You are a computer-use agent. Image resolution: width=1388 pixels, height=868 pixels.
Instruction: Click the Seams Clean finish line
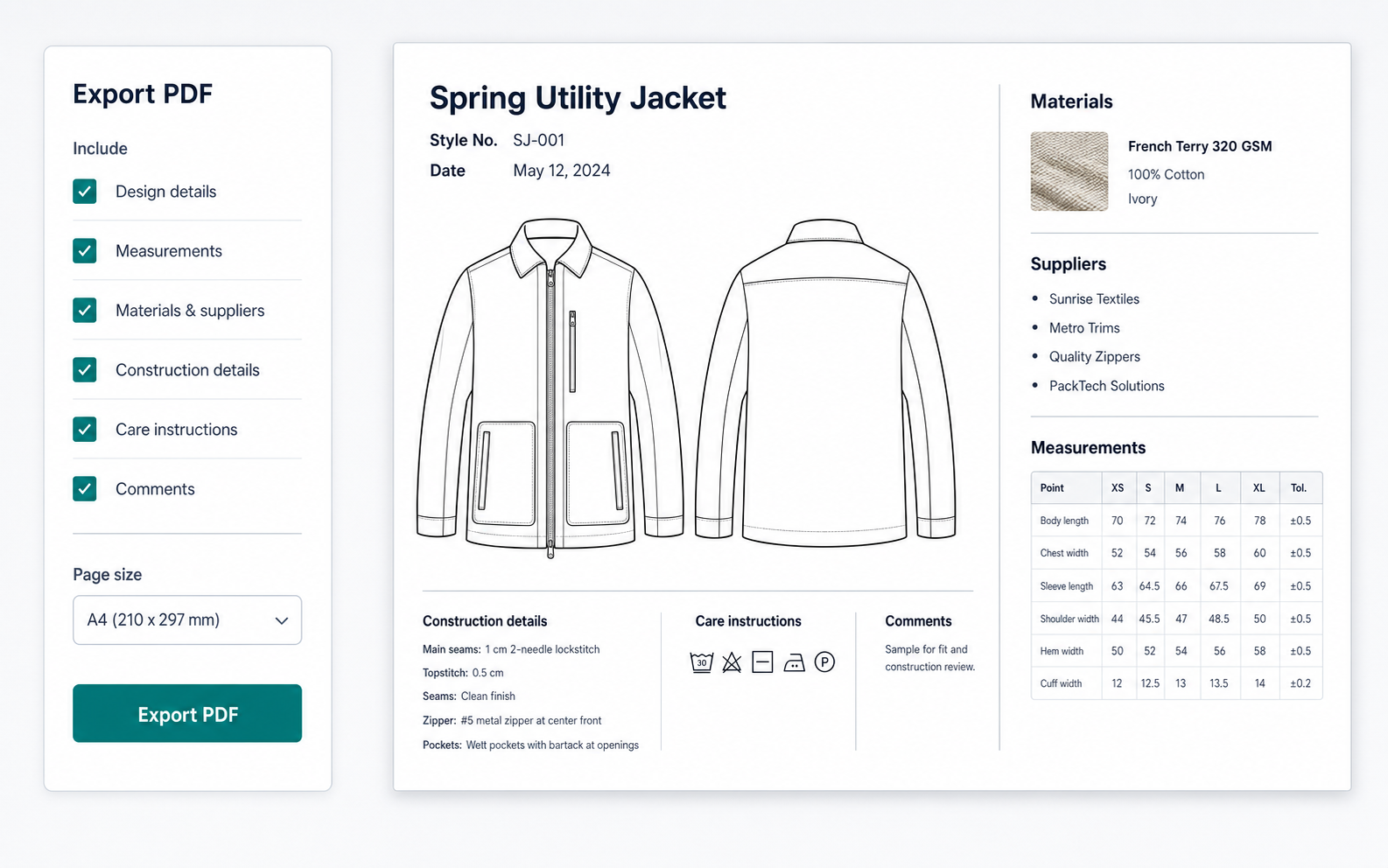[469, 696]
